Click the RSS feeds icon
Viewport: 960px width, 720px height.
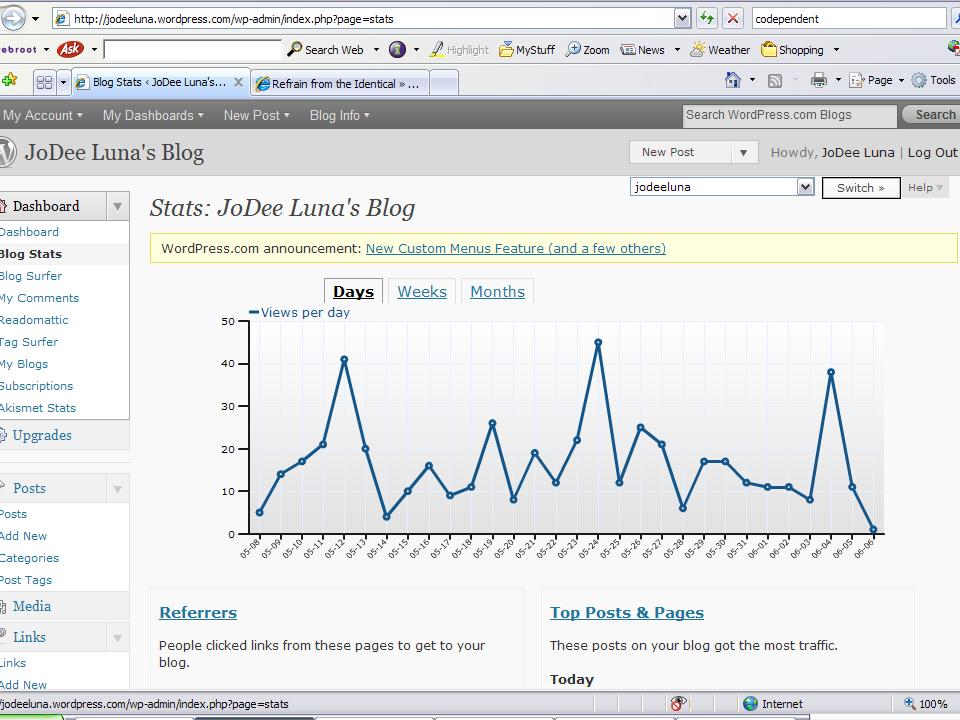(x=775, y=80)
